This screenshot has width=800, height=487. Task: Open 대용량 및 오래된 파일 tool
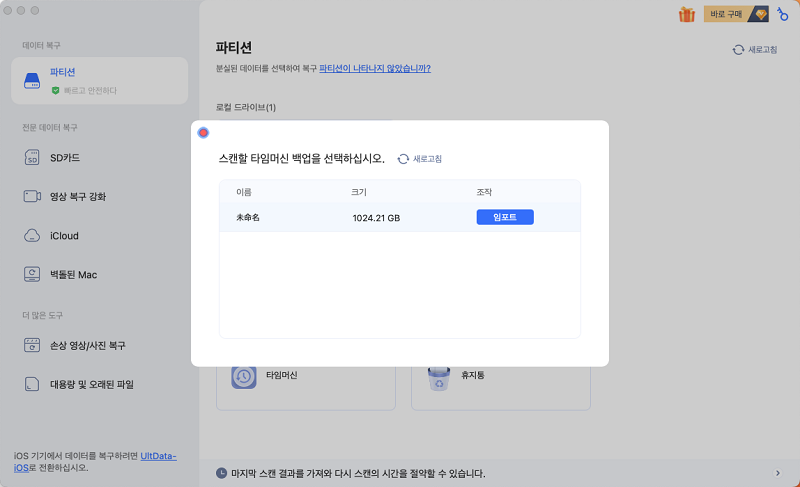[x=92, y=385]
